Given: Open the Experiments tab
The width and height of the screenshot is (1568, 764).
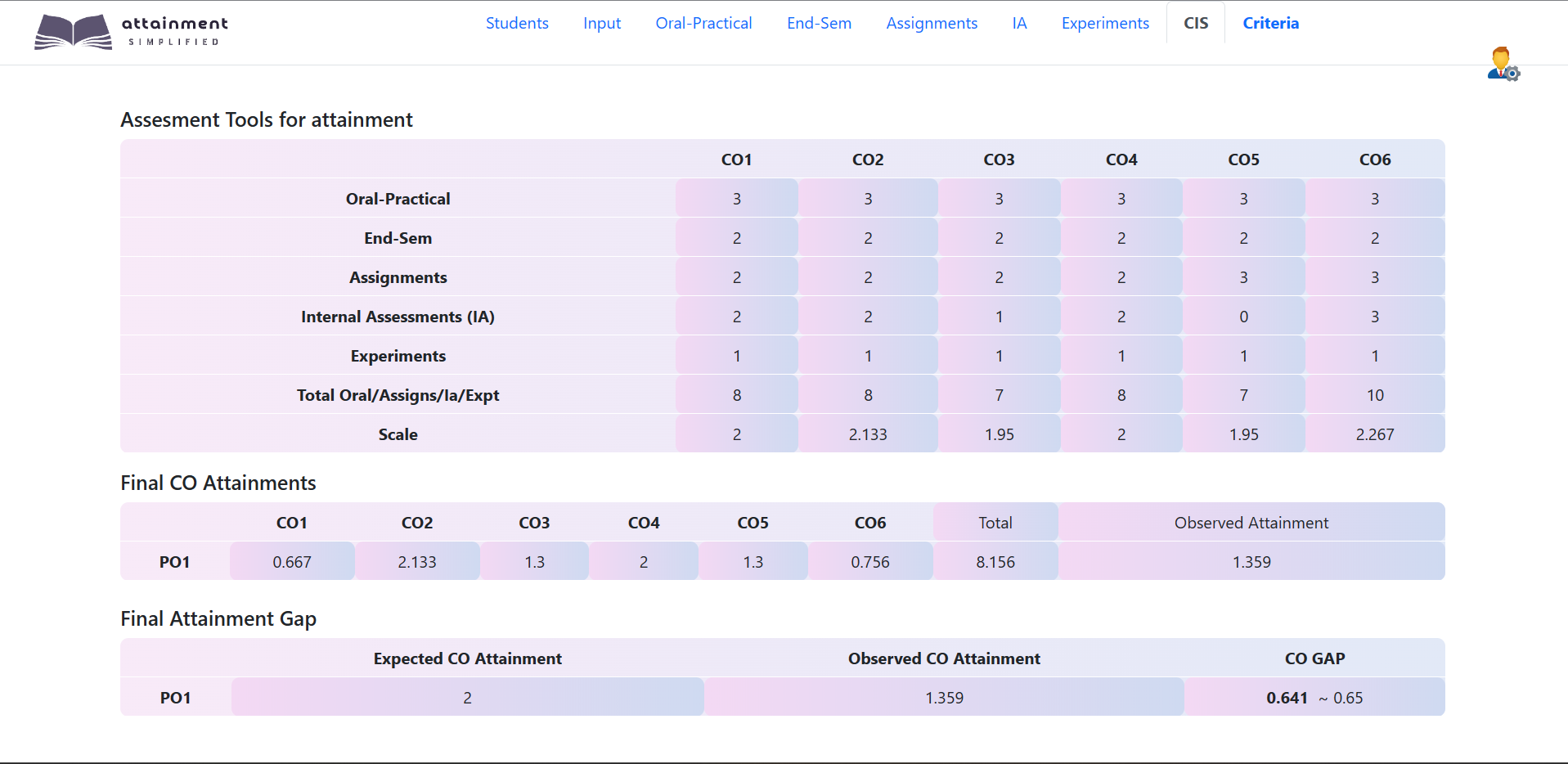Looking at the screenshot, I should click(1105, 23).
